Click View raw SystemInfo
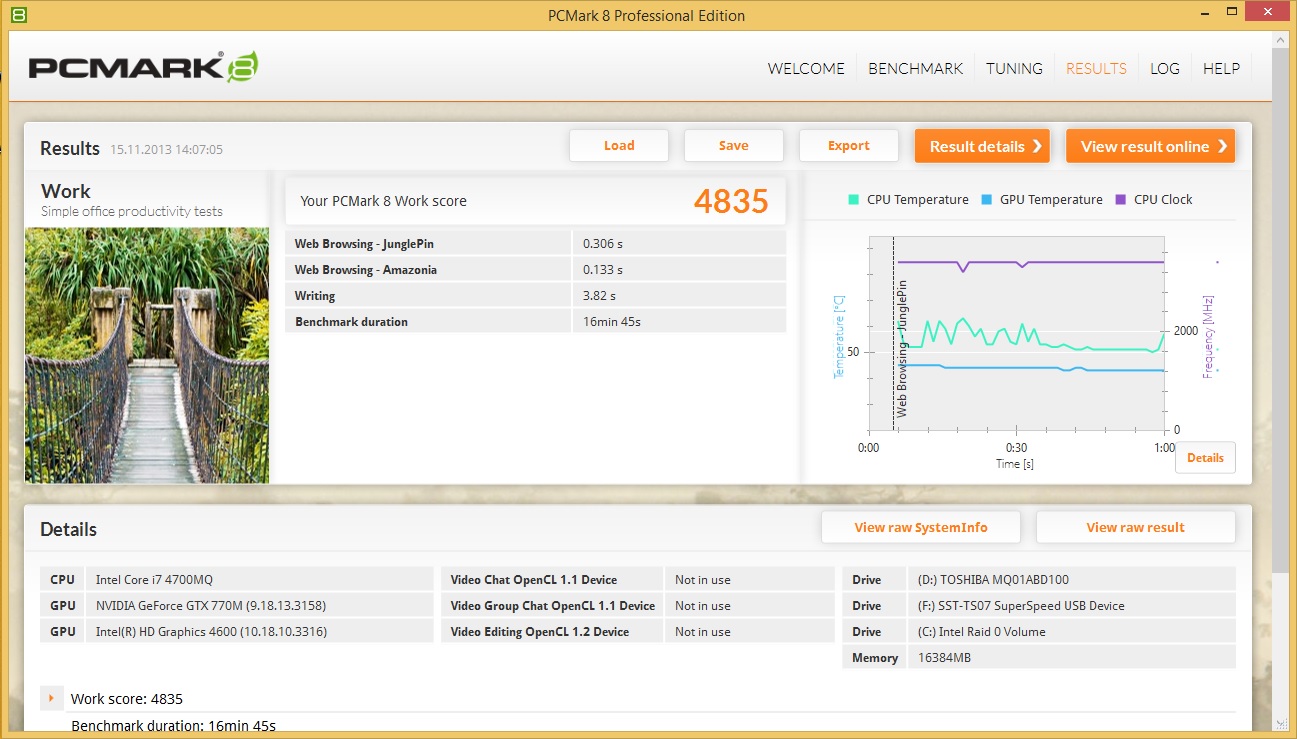 coord(921,528)
